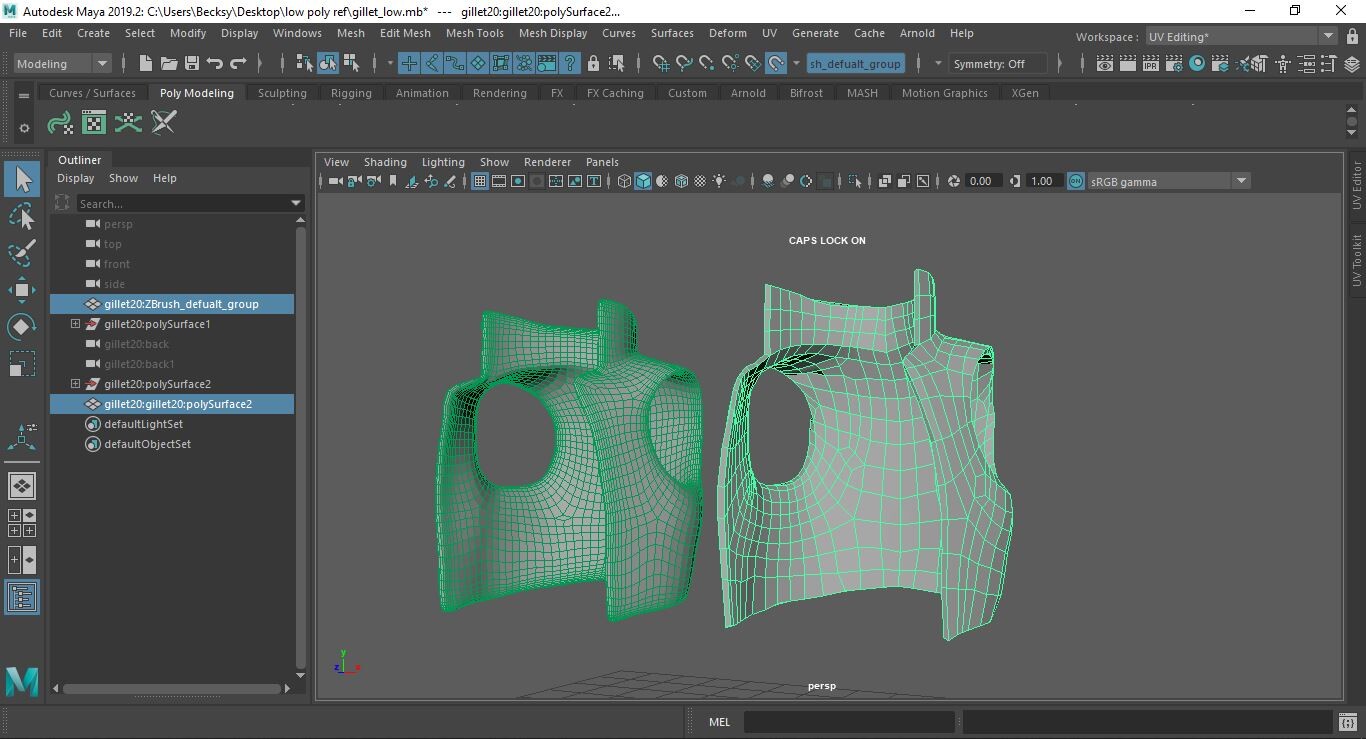This screenshot has width=1366, height=739.
Task: Toggle the make live surface magnet
Action: 776,64
